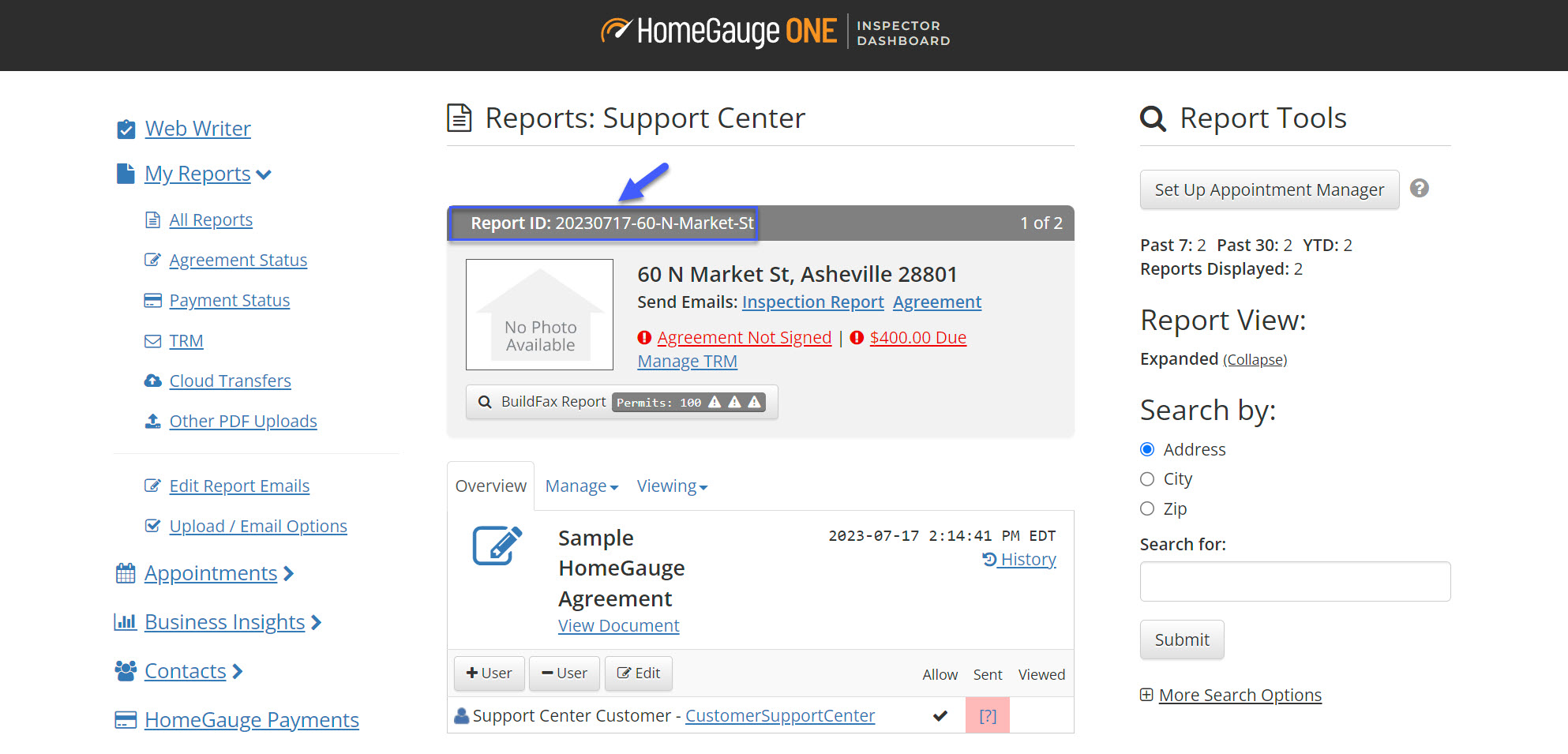Click the Appointments calendar icon
The image size is (1568, 754).
click(x=126, y=573)
